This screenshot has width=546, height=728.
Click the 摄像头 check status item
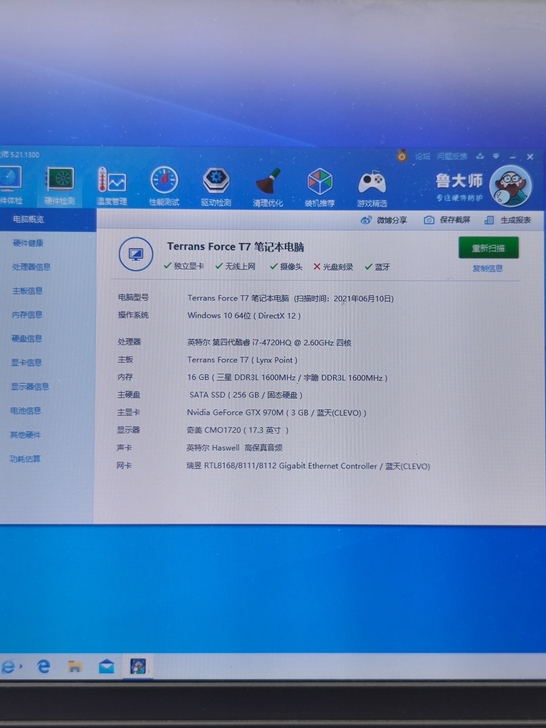tap(286, 266)
